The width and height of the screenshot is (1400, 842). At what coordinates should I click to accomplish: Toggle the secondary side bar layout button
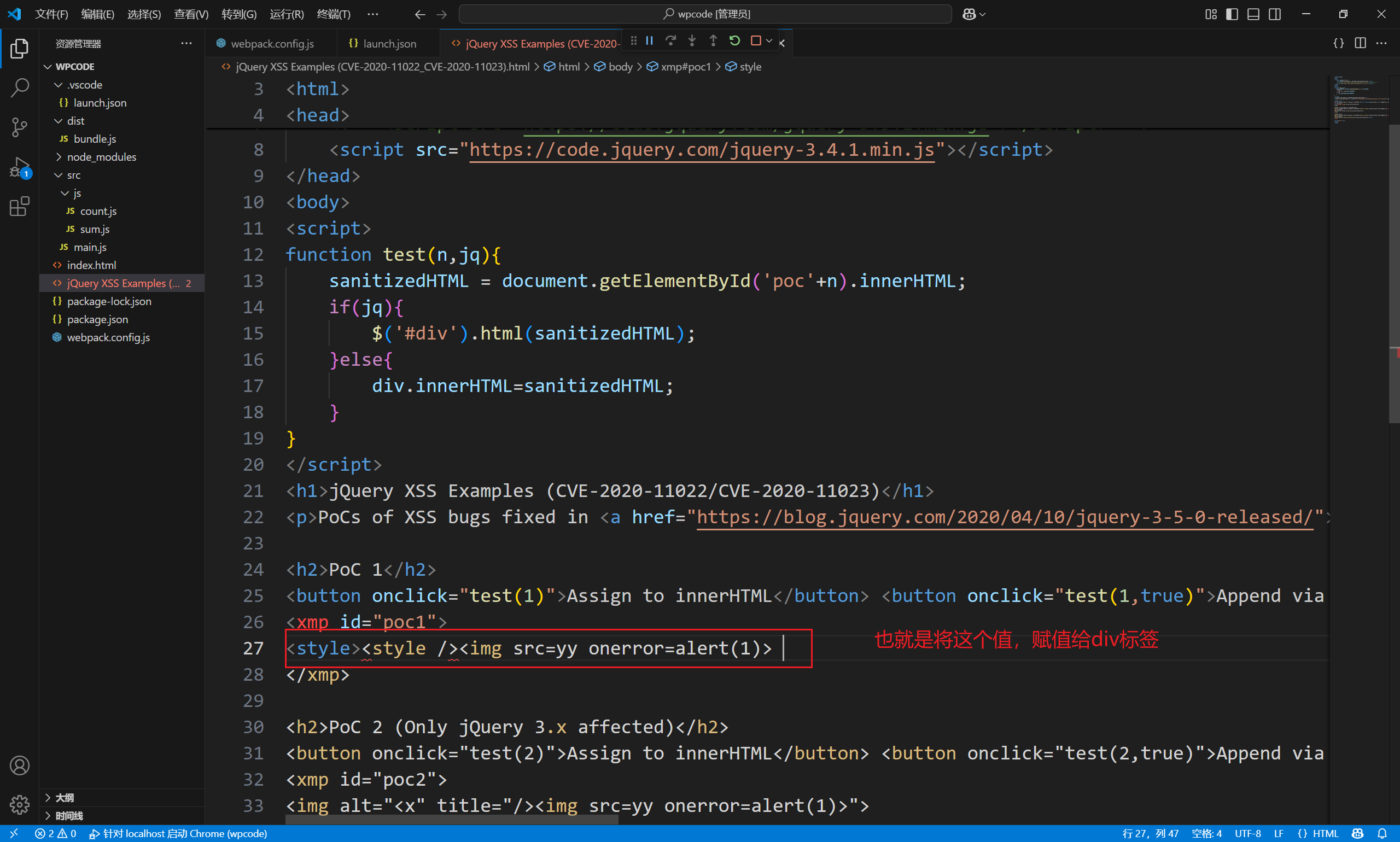[x=1275, y=14]
